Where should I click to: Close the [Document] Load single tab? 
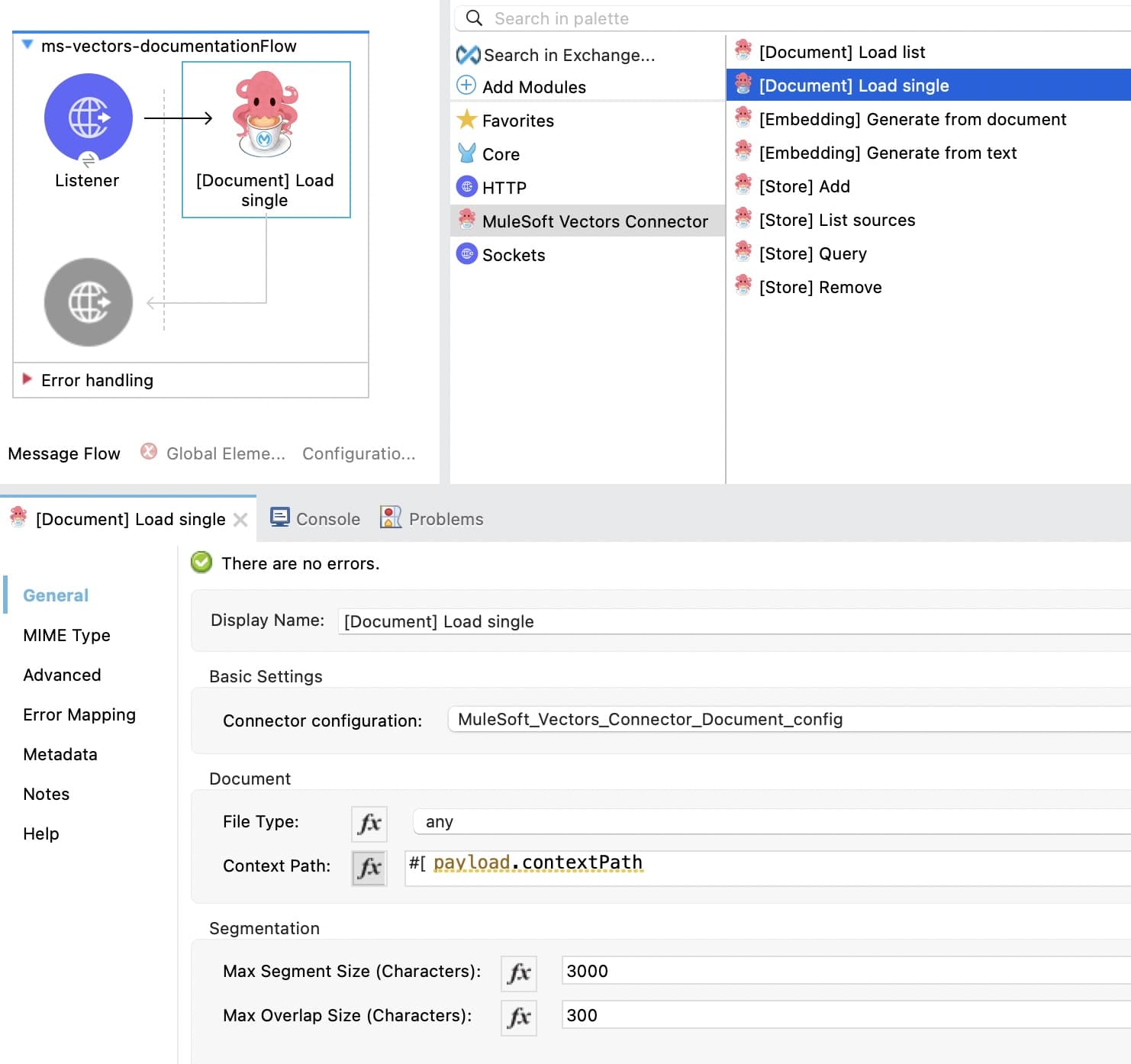[x=240, y=520]
